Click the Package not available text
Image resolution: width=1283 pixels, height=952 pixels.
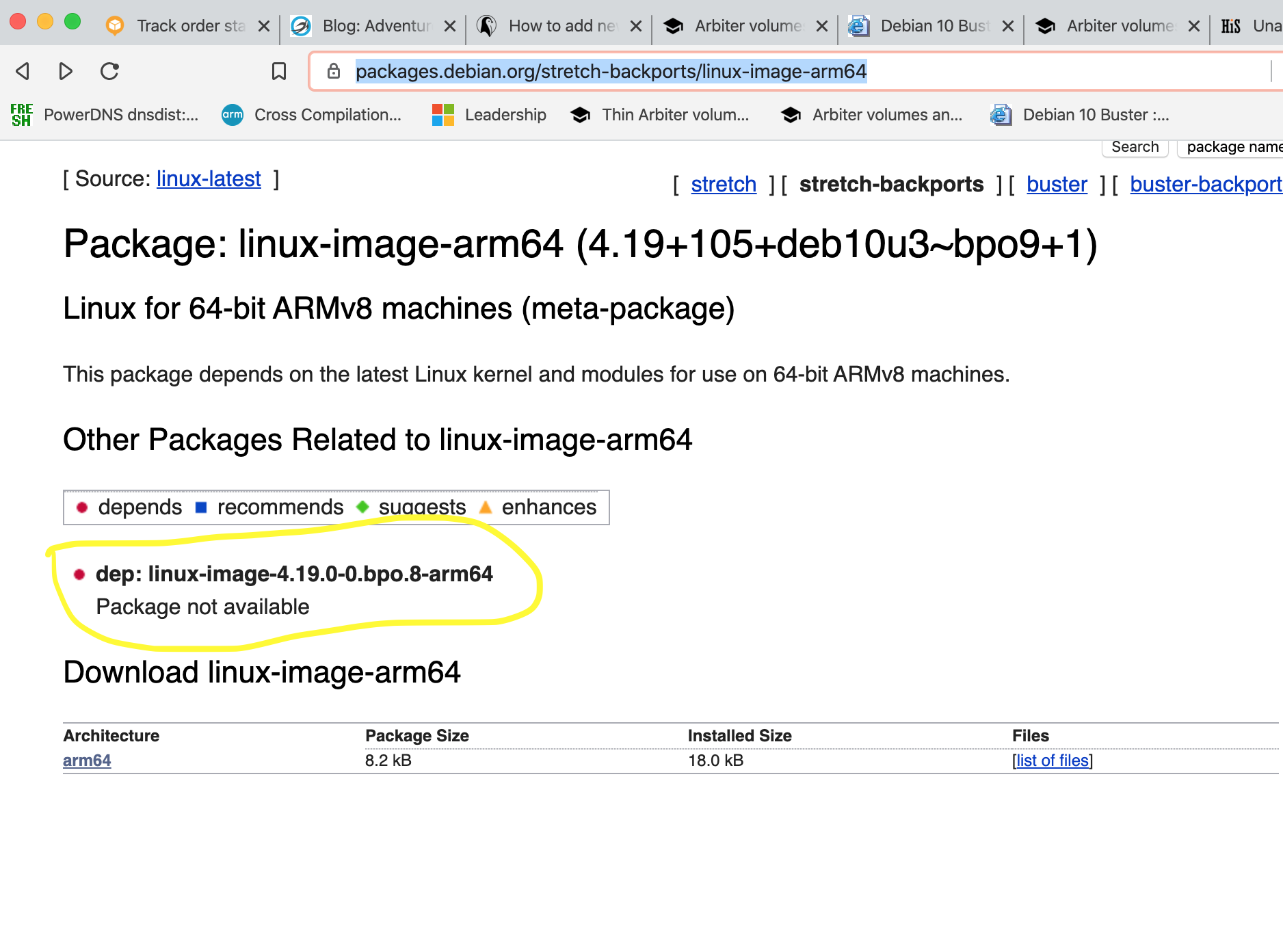coord(202,607)
